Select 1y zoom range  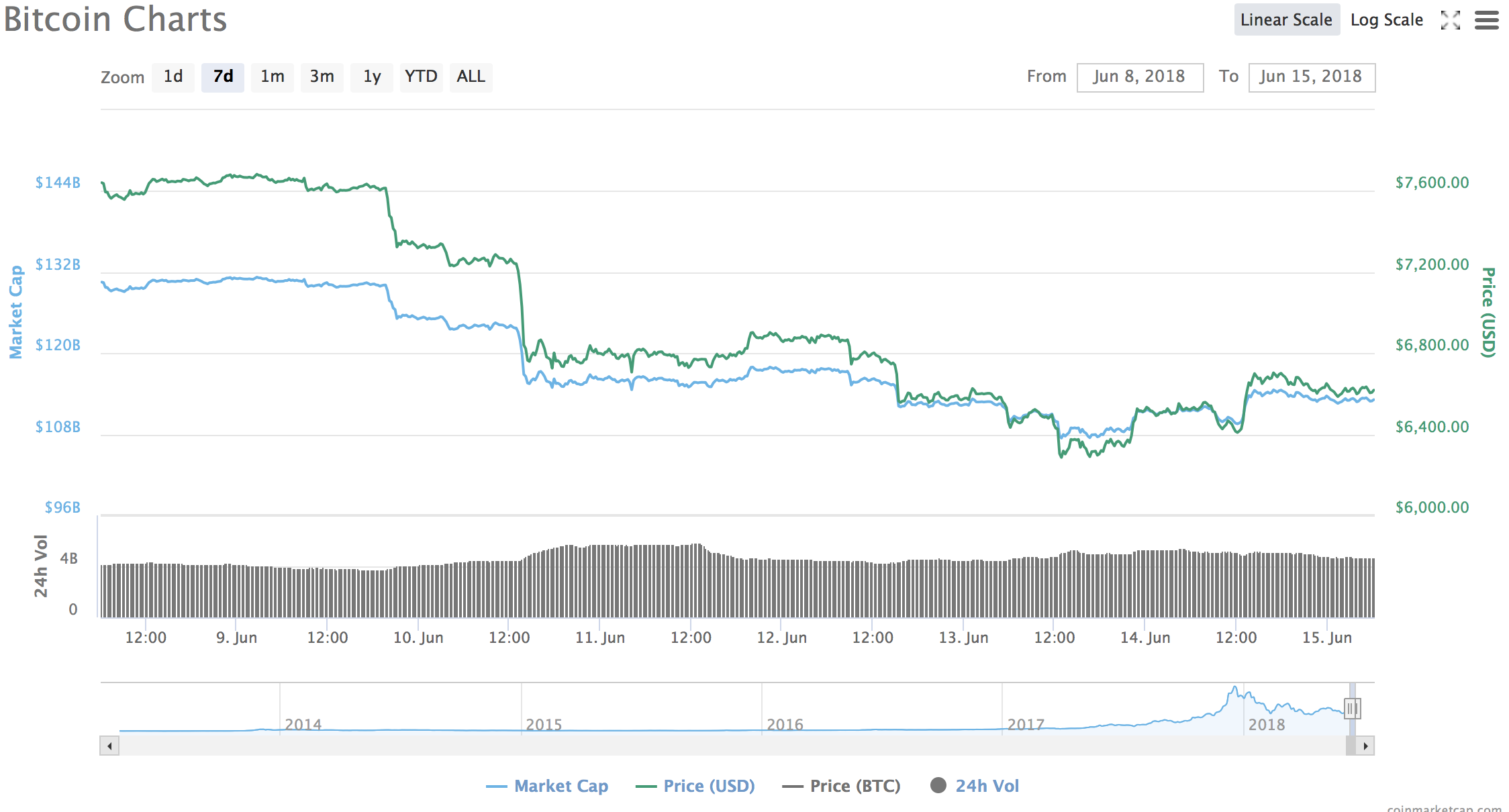point(372,77)
